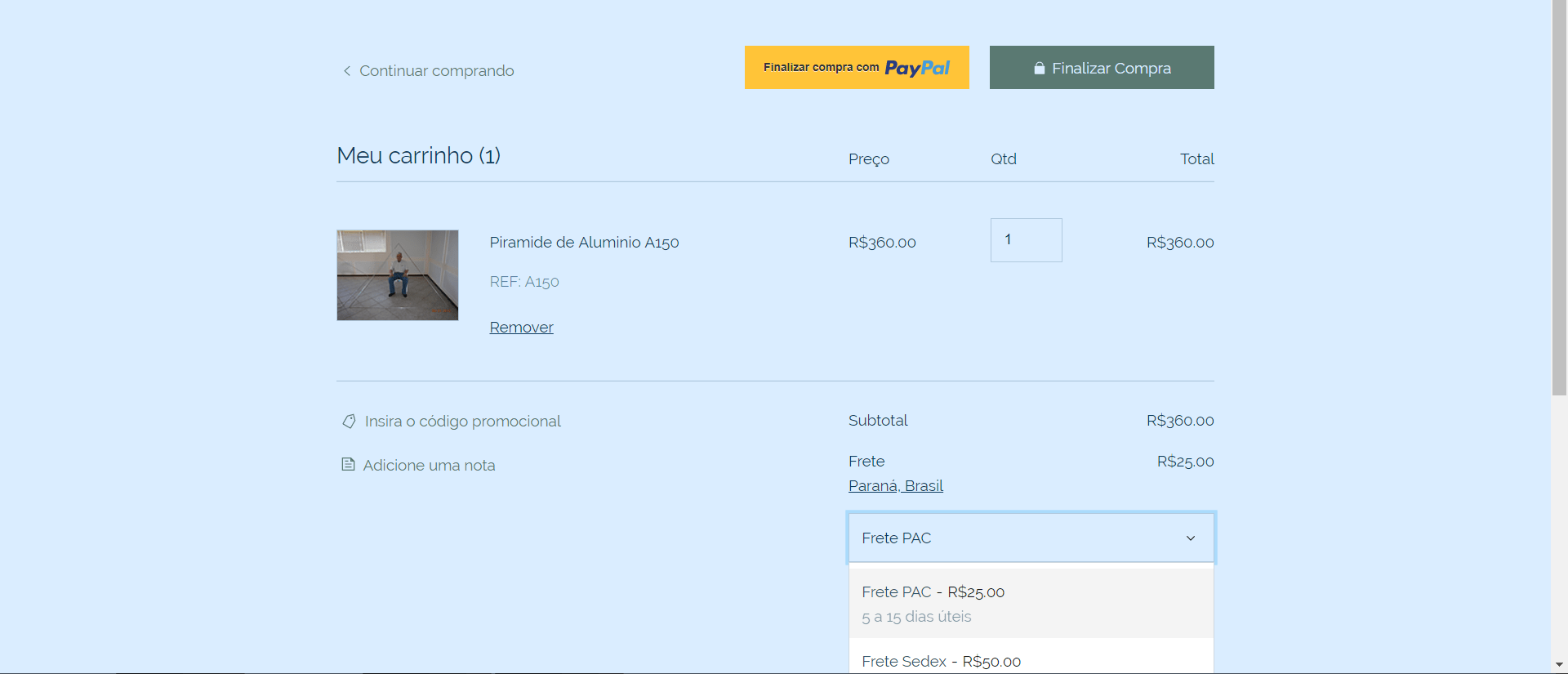Open the Piramide de Aluminio A150 product title
The image size is (1568, 674).
(584, 243)
